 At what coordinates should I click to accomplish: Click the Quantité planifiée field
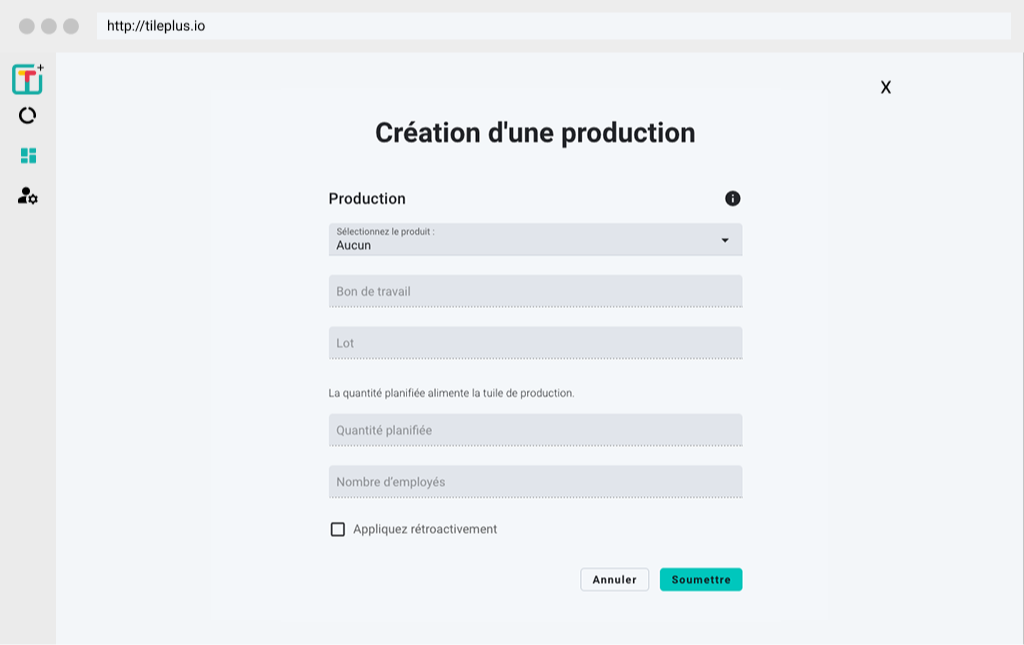click(x=535, y=430)
